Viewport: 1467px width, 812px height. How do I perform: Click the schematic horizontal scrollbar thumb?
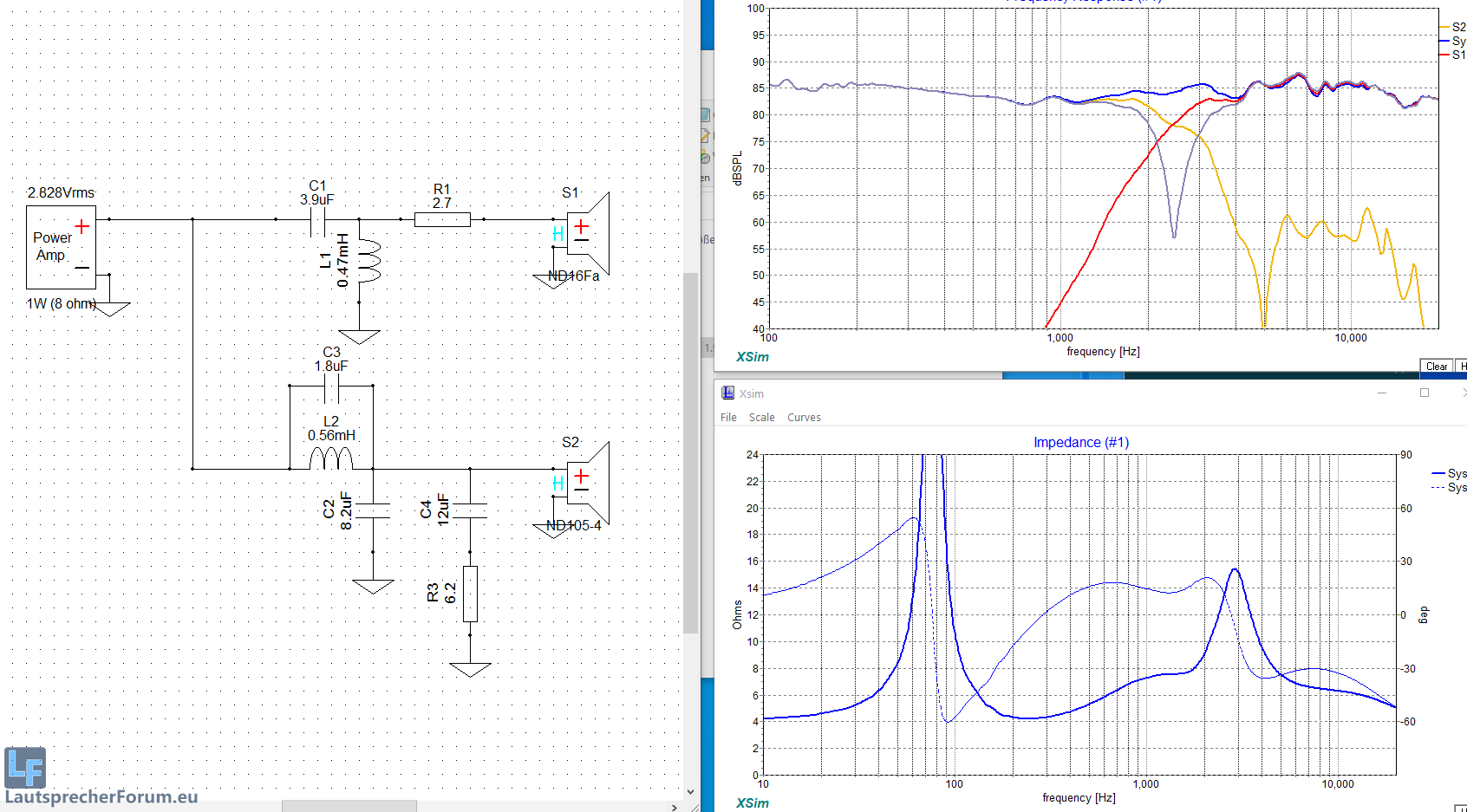349,807
